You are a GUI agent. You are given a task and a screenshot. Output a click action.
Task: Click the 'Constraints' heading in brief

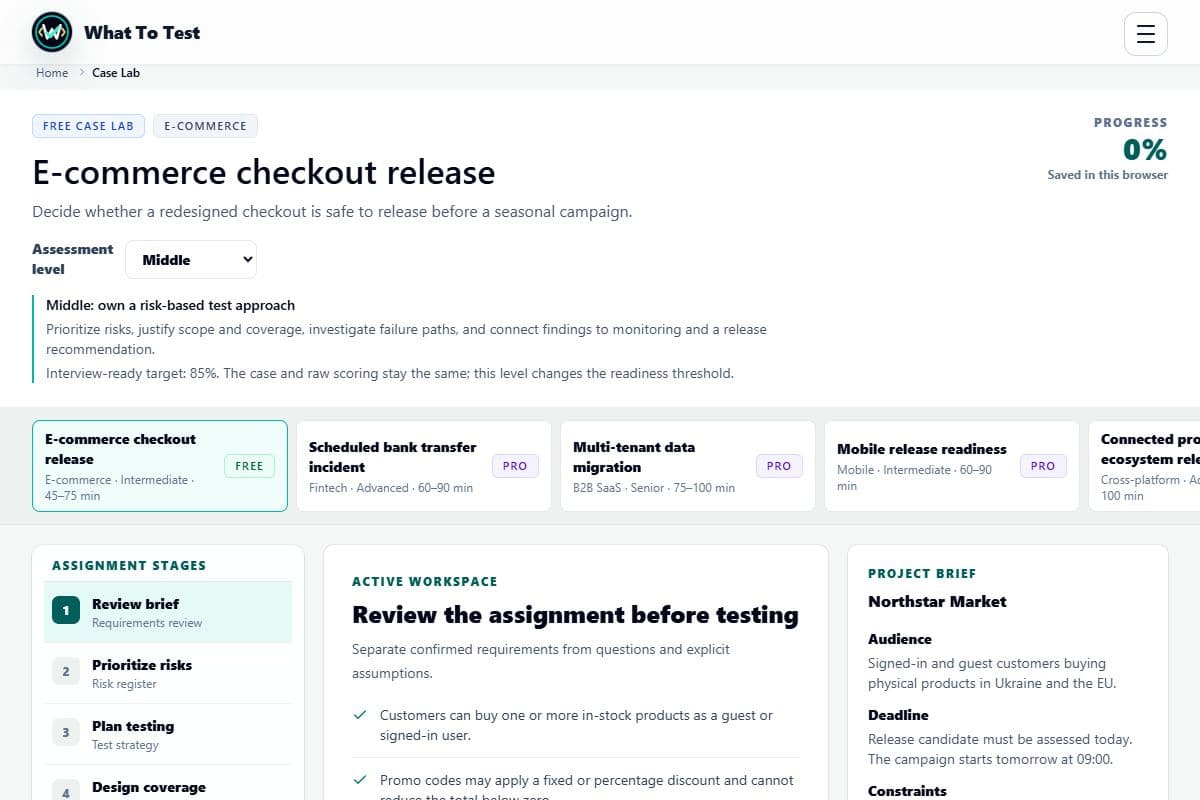907,791
